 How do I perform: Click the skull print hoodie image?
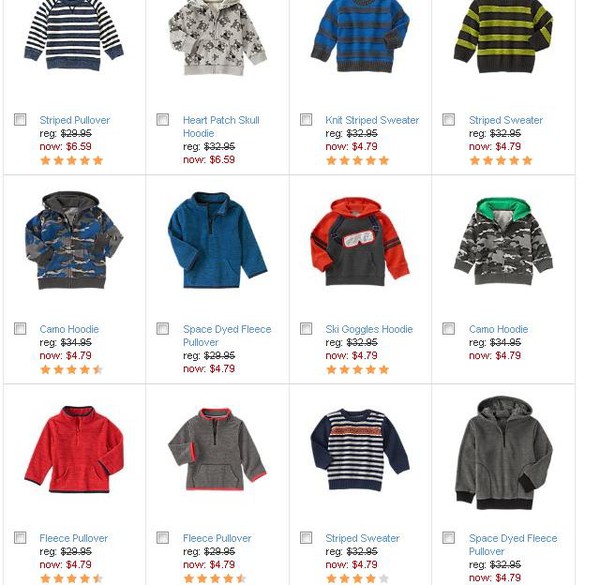pyautogui.click(x=217, y=37)
